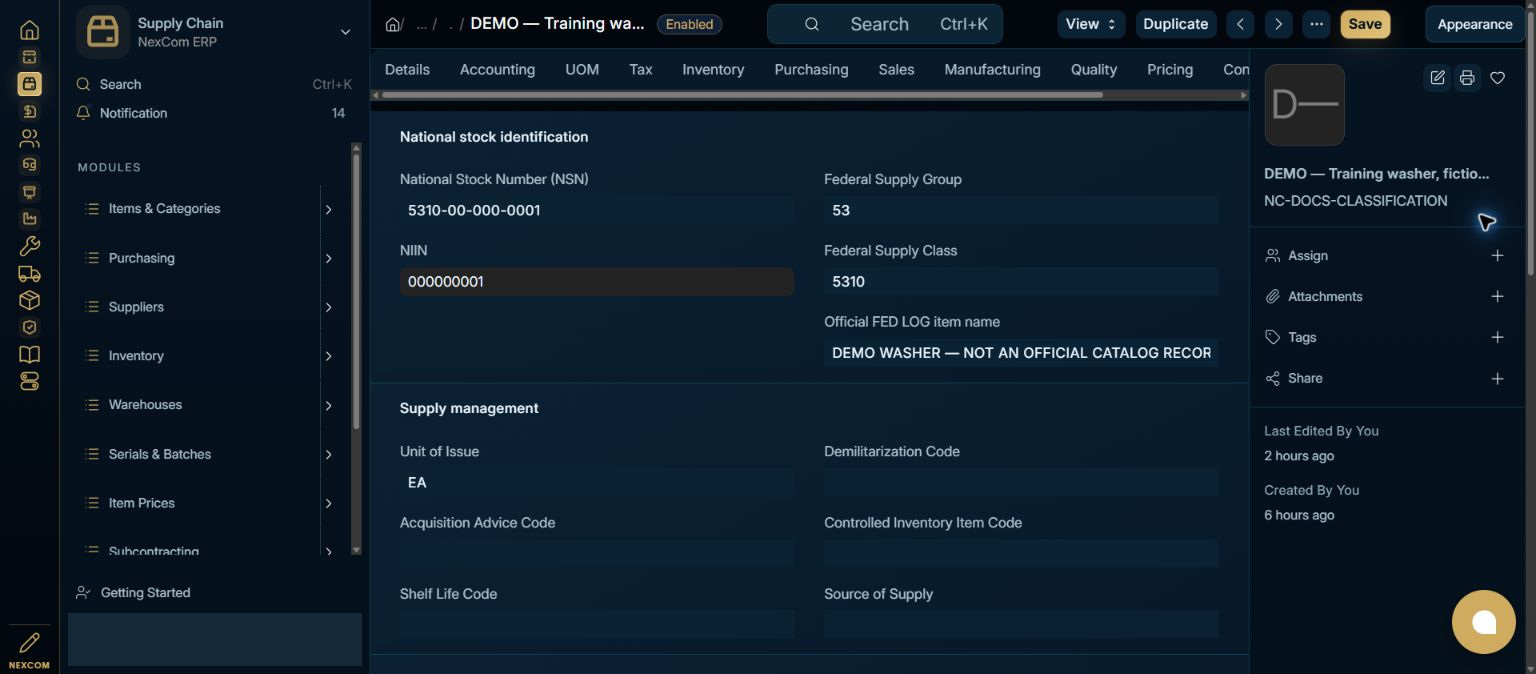Viewport: 1536px width, 674px height.
Task: Open the open-book module icon
Action: click(x=29, y=354)
